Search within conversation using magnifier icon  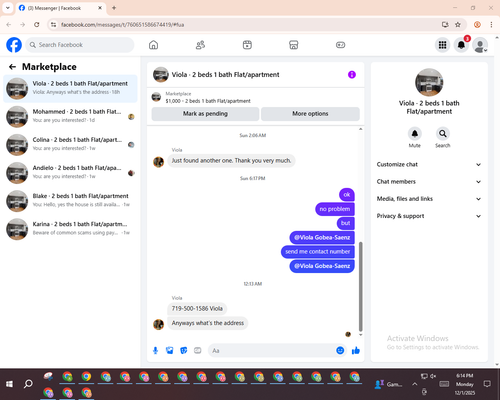click(x=443, y=134)
